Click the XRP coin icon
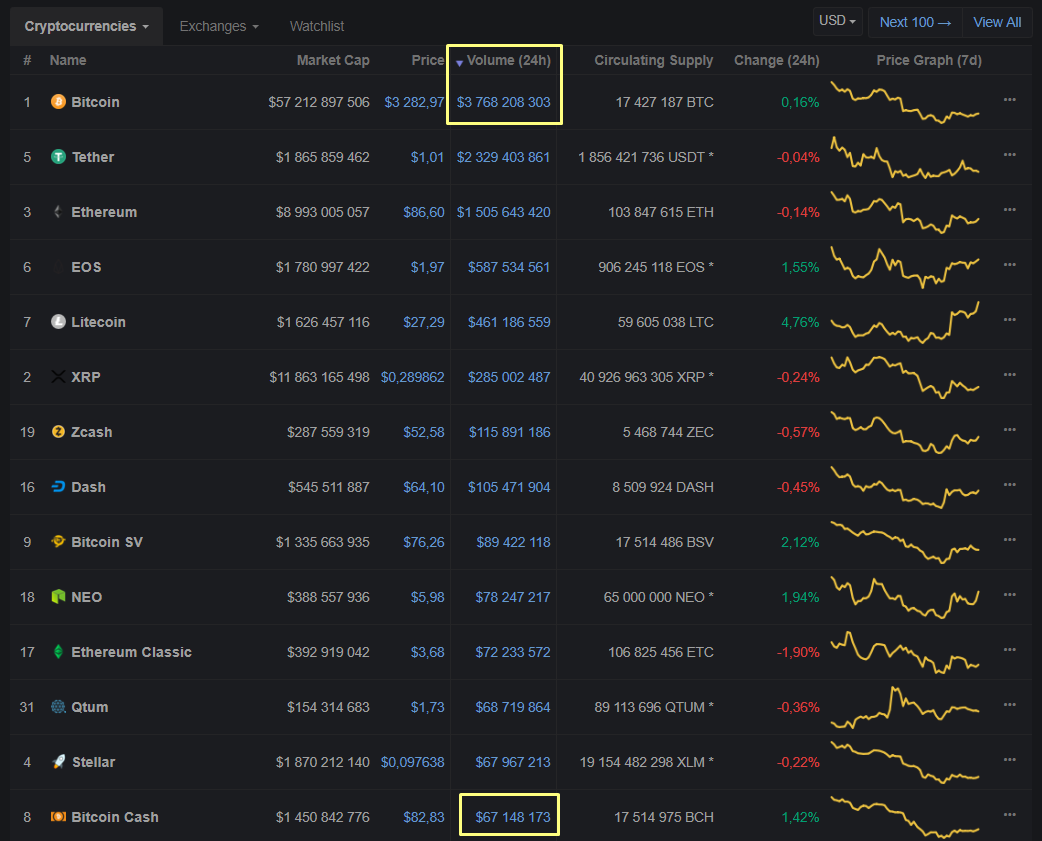The height and width of the screenshot is (841, 1042). point(58,377)
